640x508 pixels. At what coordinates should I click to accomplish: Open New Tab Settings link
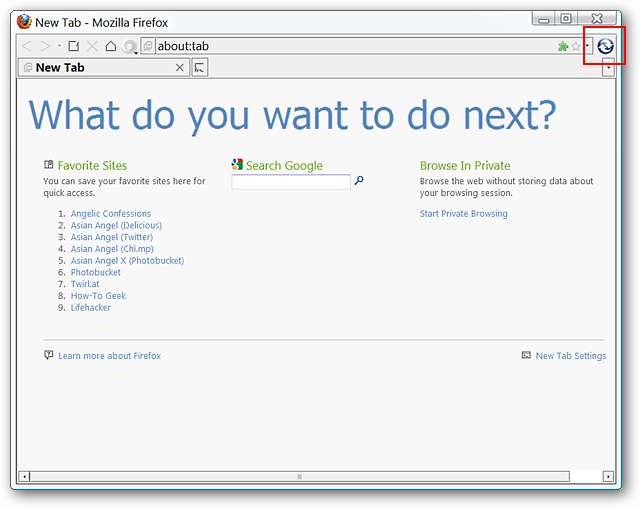point(571,356)
